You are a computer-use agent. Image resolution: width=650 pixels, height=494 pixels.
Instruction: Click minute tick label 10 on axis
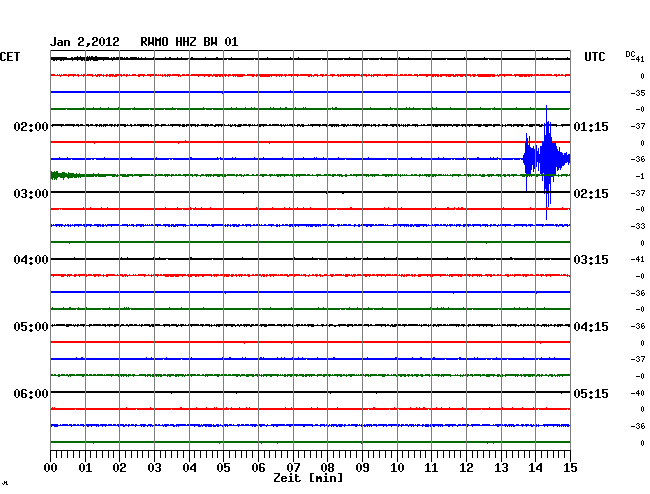[x=397, y=467]
